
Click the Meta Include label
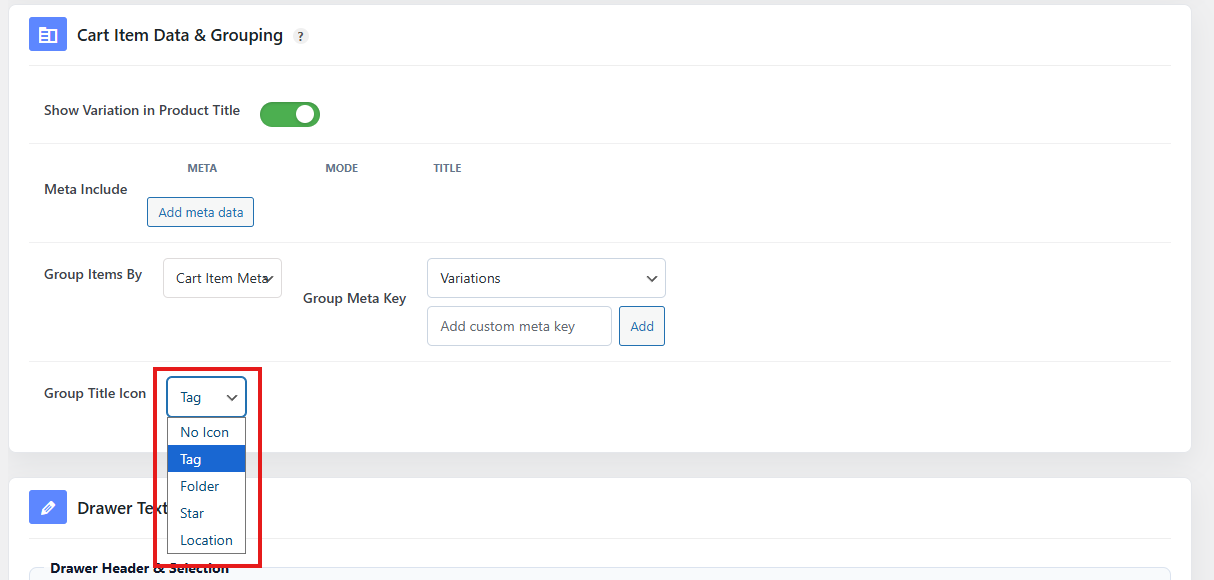[86, 189]
